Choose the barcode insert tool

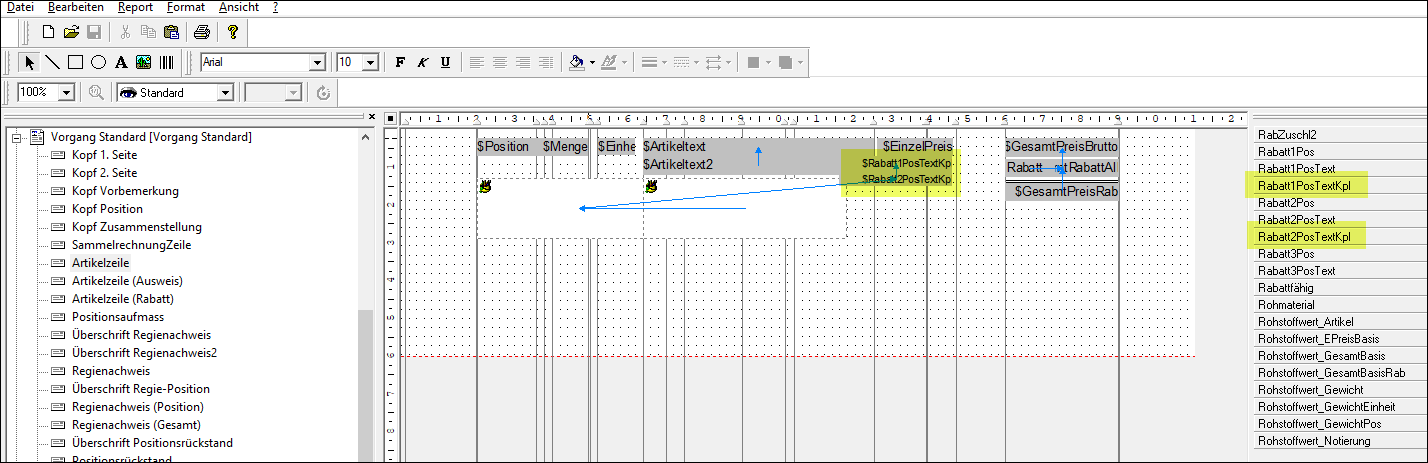168,62
